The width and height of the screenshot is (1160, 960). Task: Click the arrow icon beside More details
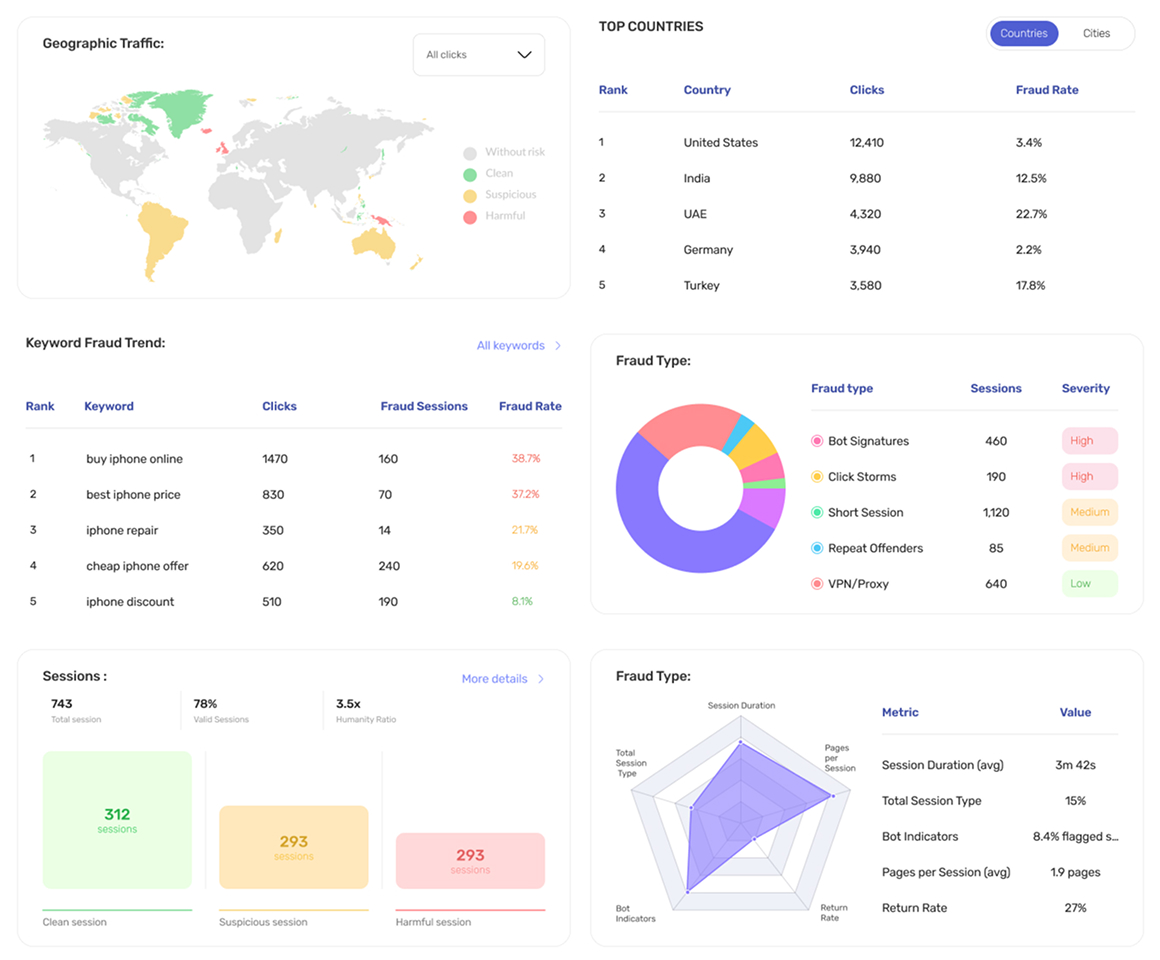(541, 679)
